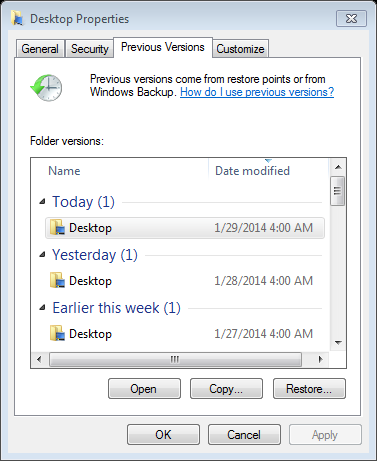Collapse the Earlier this week (1) group
This screenshot has height=461, width=377.
[x=42, y=308]
